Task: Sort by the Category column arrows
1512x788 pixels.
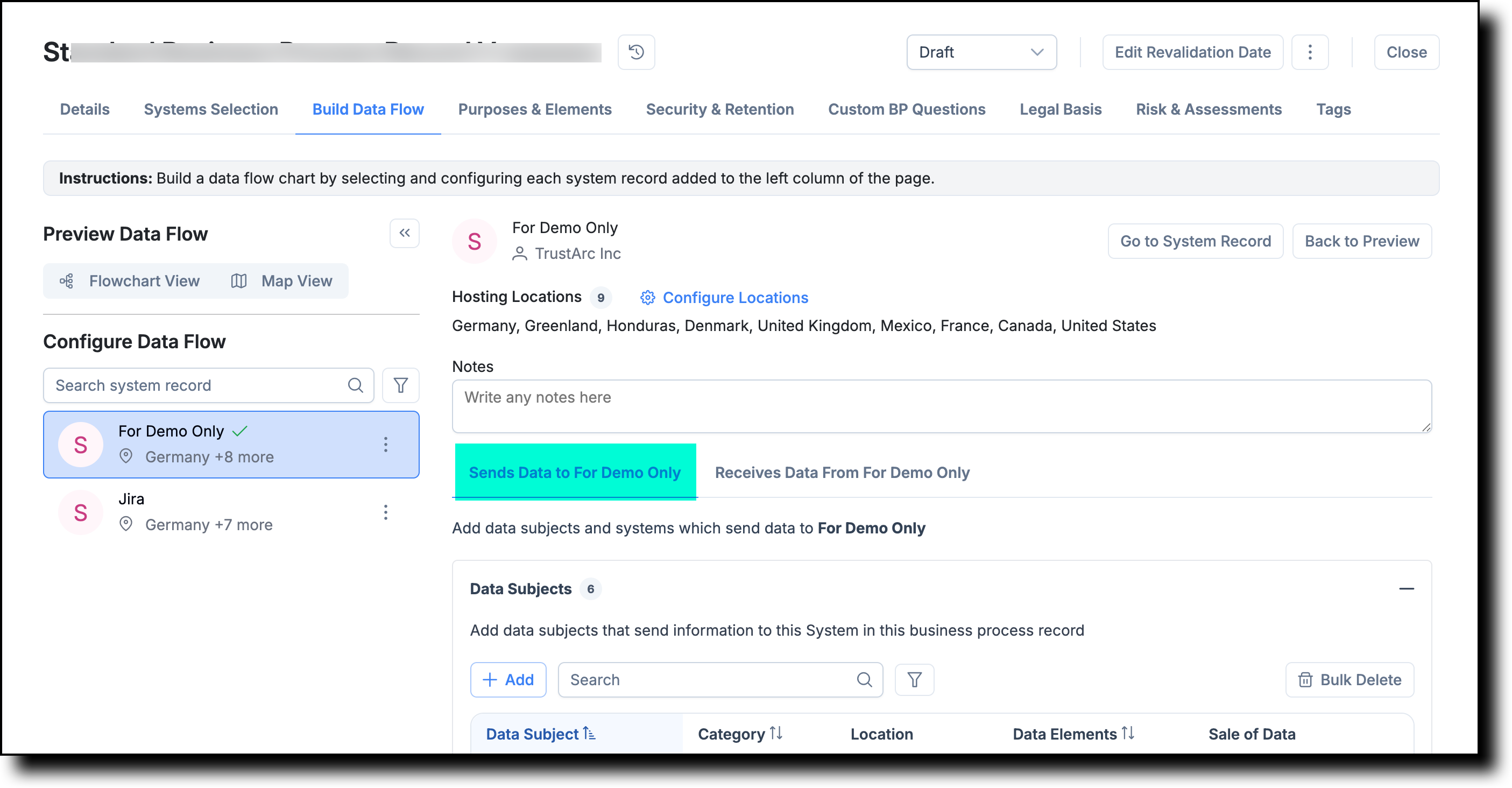Action: point(776,733)
